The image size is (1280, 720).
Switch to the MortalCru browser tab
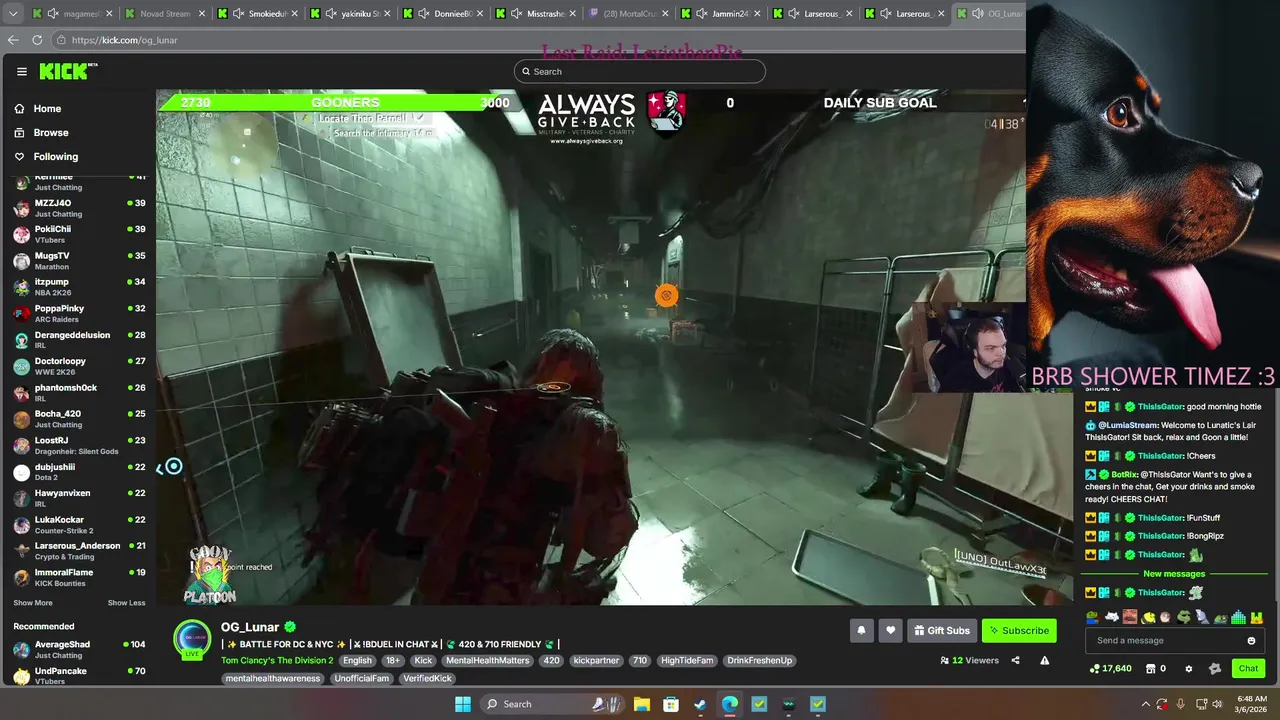630,14
